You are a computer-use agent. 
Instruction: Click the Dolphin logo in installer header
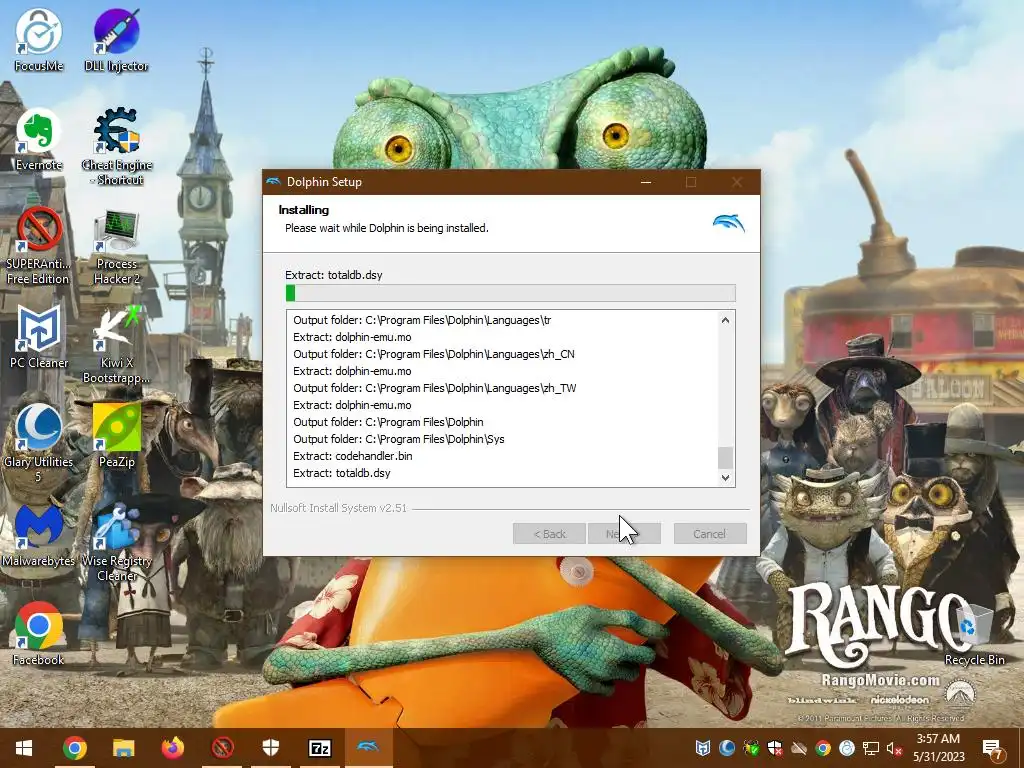click(x=729, y=223)
